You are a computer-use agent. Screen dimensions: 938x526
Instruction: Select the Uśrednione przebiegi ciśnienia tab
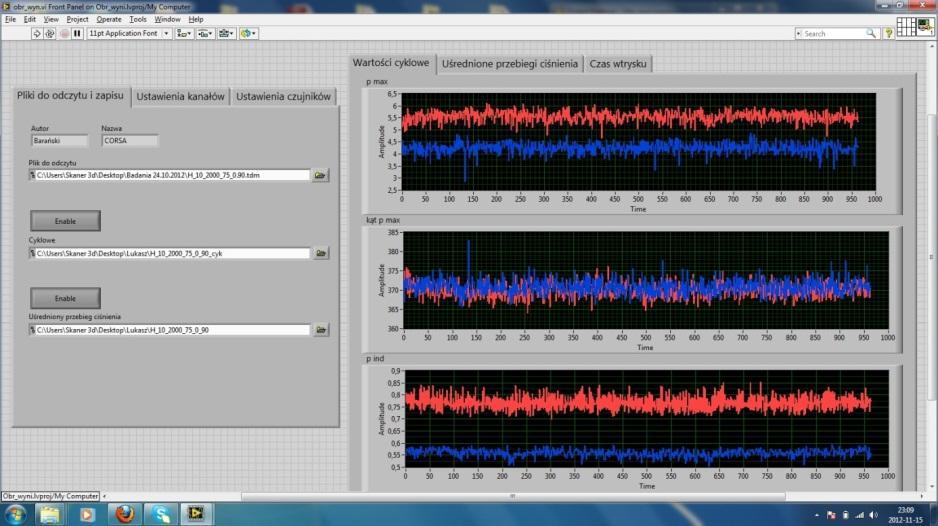pos(510,63)
